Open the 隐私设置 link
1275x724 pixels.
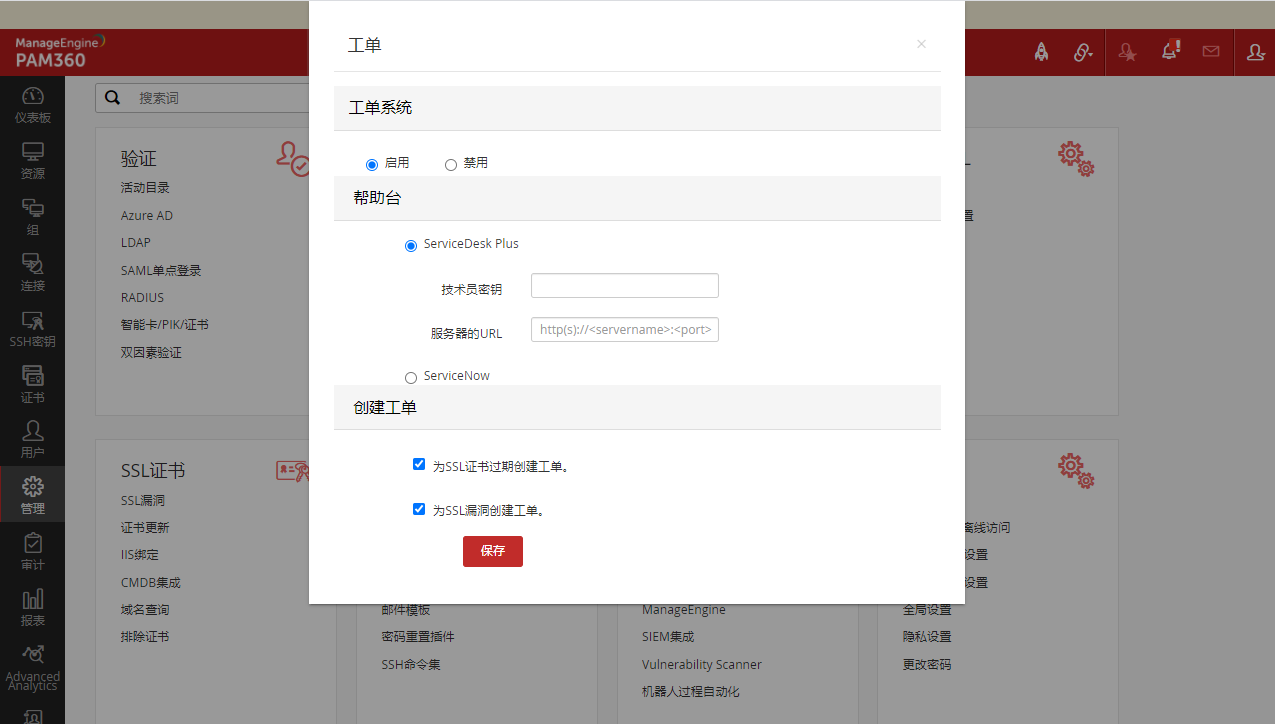(x=927, y=636)
